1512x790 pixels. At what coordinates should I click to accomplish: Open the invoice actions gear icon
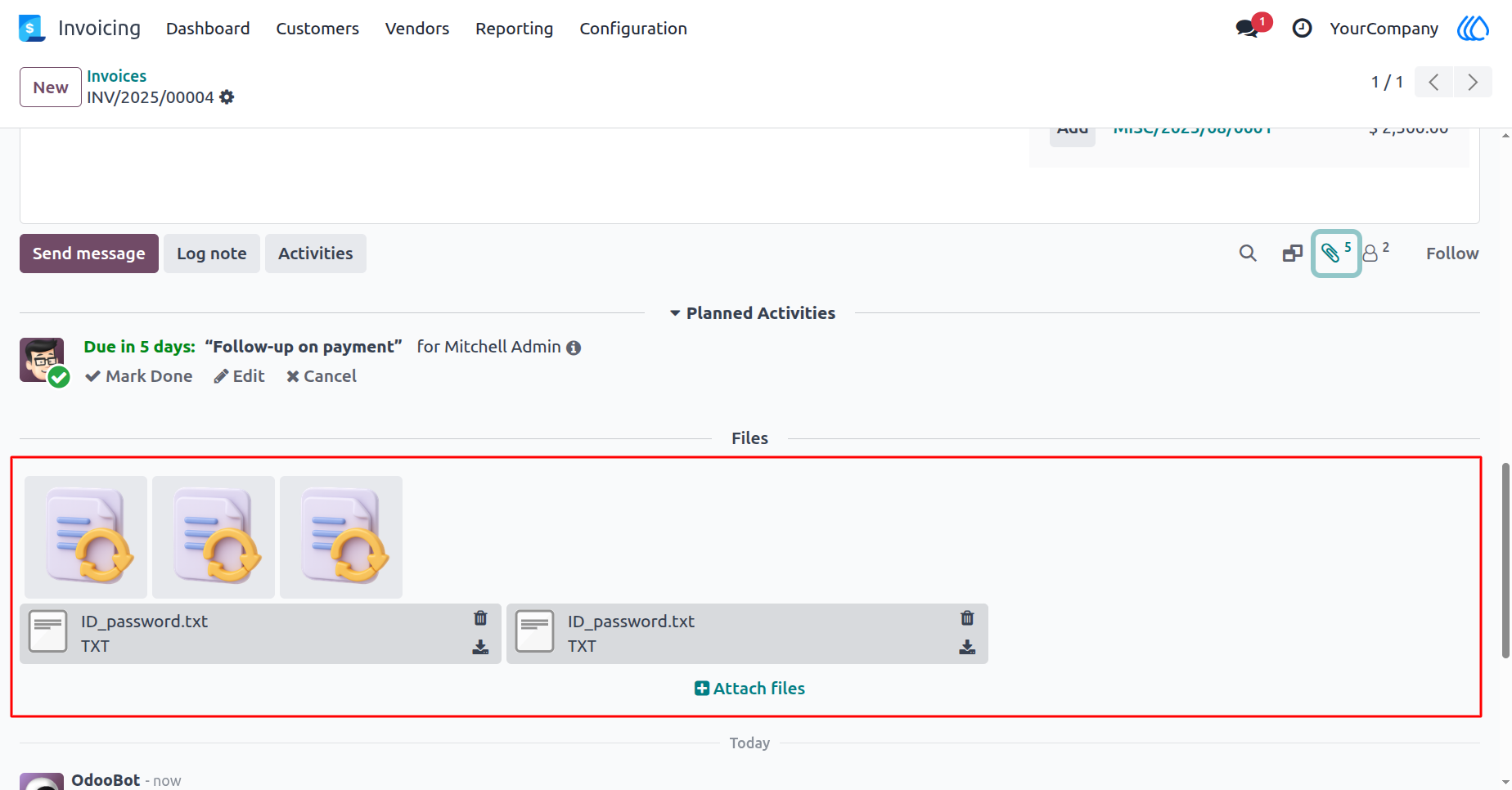(227, 97)
